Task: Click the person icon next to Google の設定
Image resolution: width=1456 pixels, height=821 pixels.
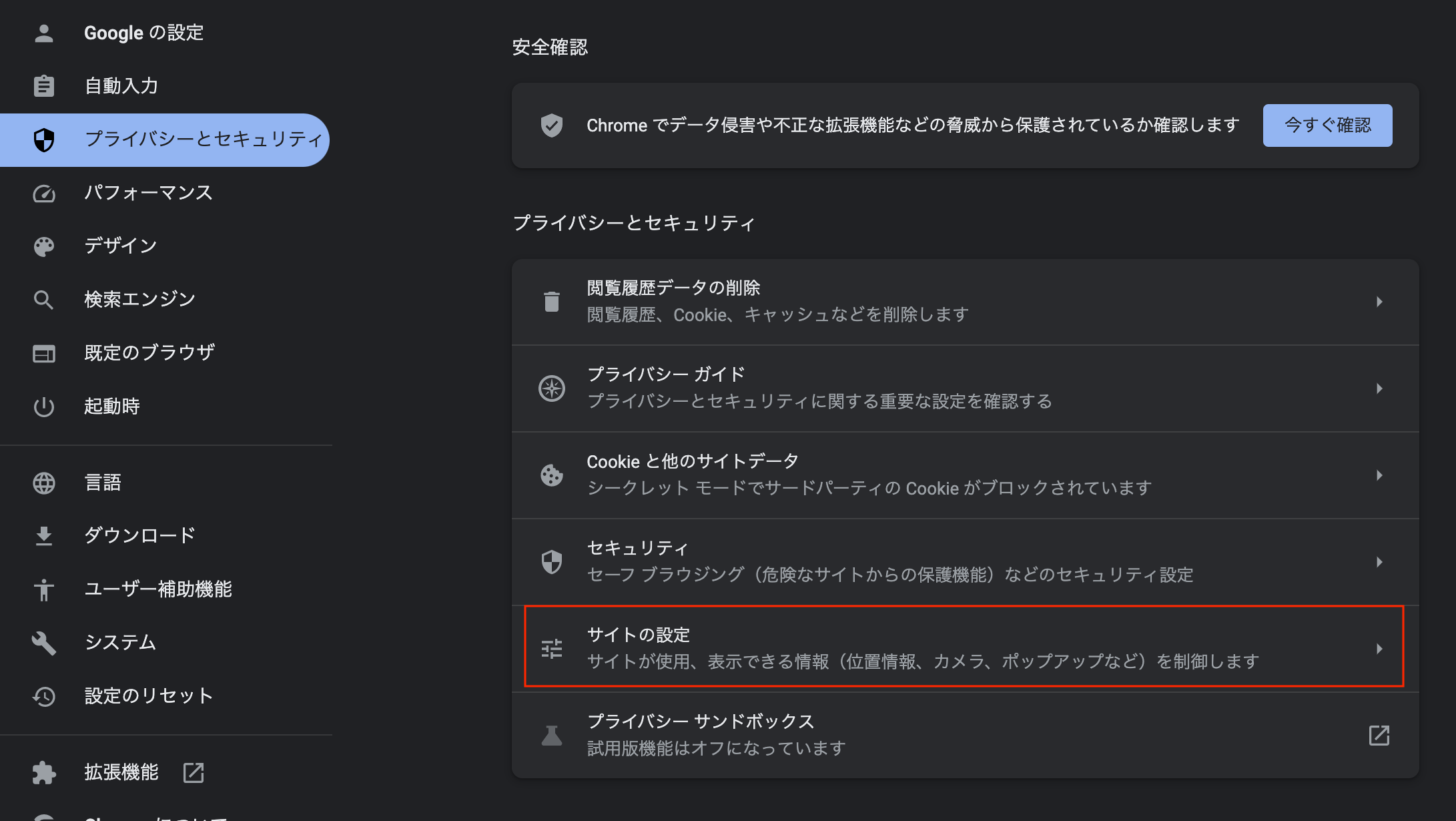Action: tap(44, 33)
